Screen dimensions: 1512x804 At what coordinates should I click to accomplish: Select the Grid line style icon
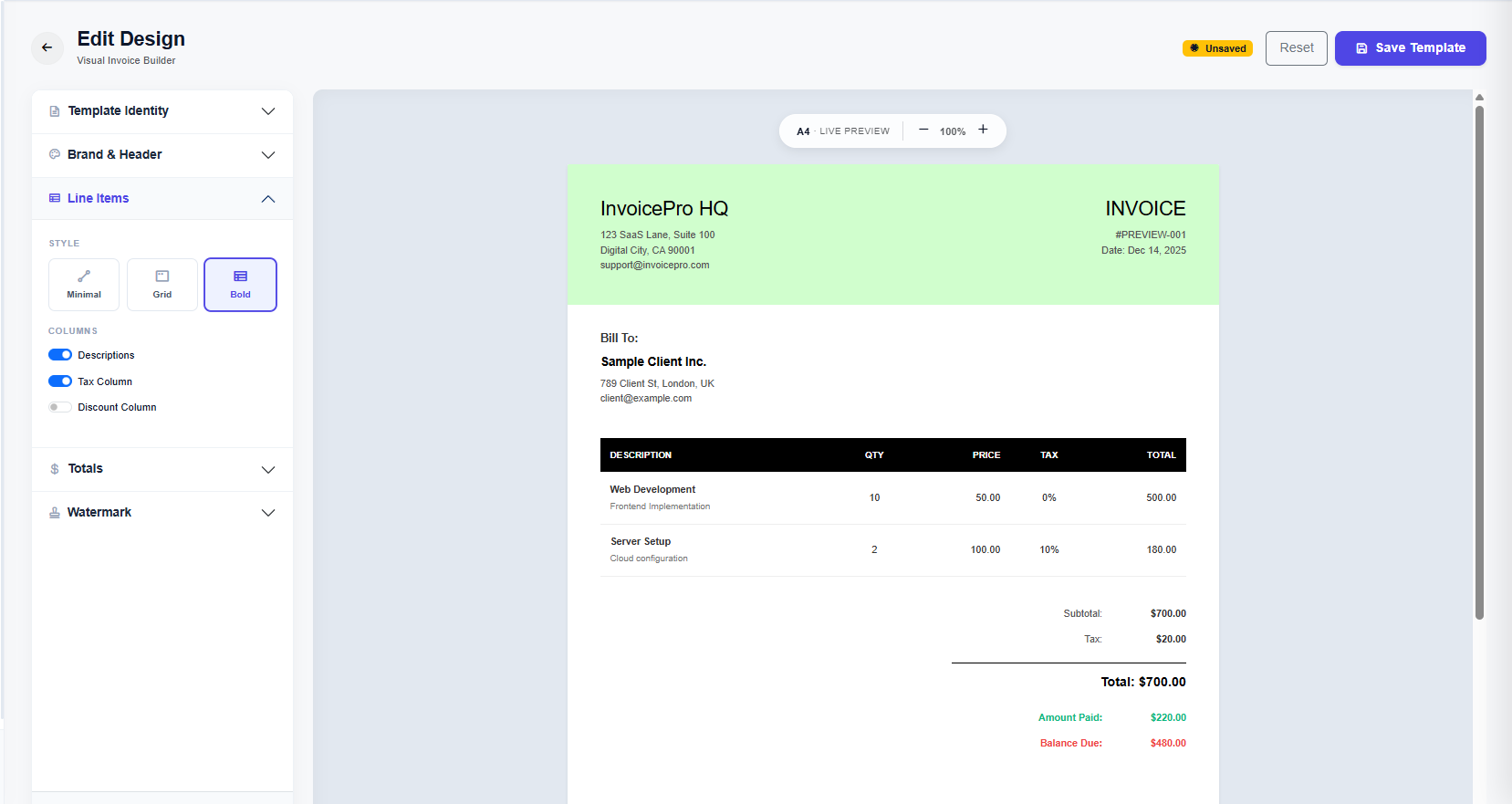162,277
